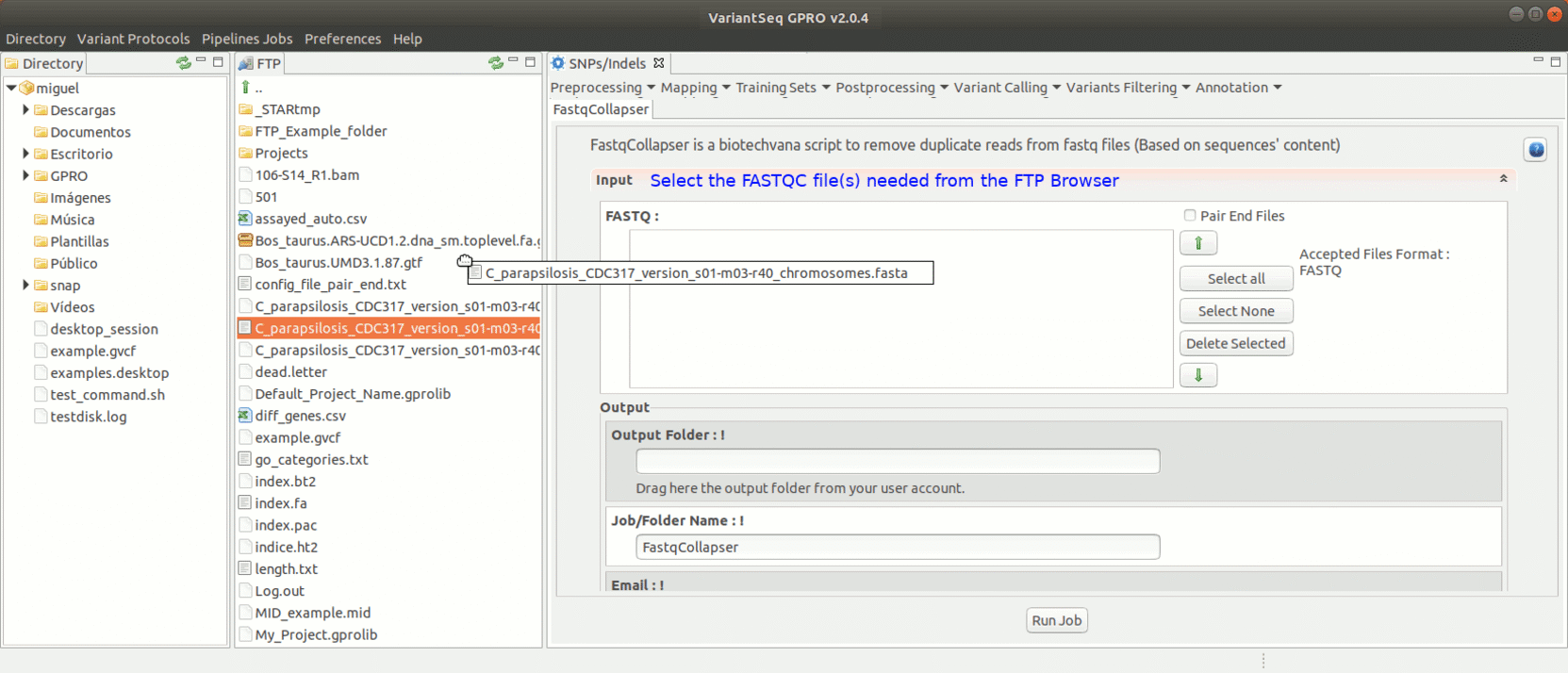Go up to FTP parent folder
The width and height of the screenshot is (1568, 673).
(x=246, y=88)
